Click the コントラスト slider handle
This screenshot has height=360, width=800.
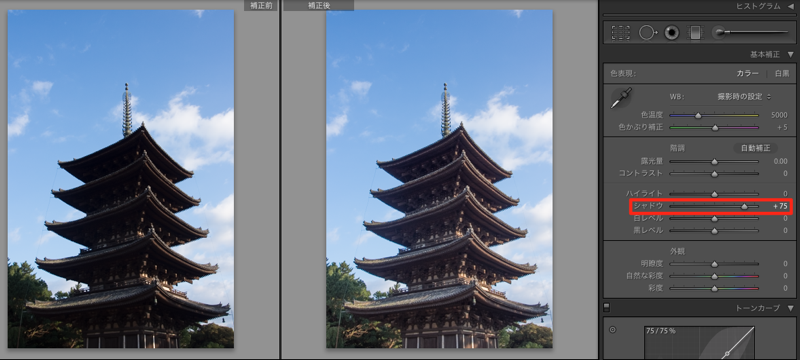(x=714, y=174)
